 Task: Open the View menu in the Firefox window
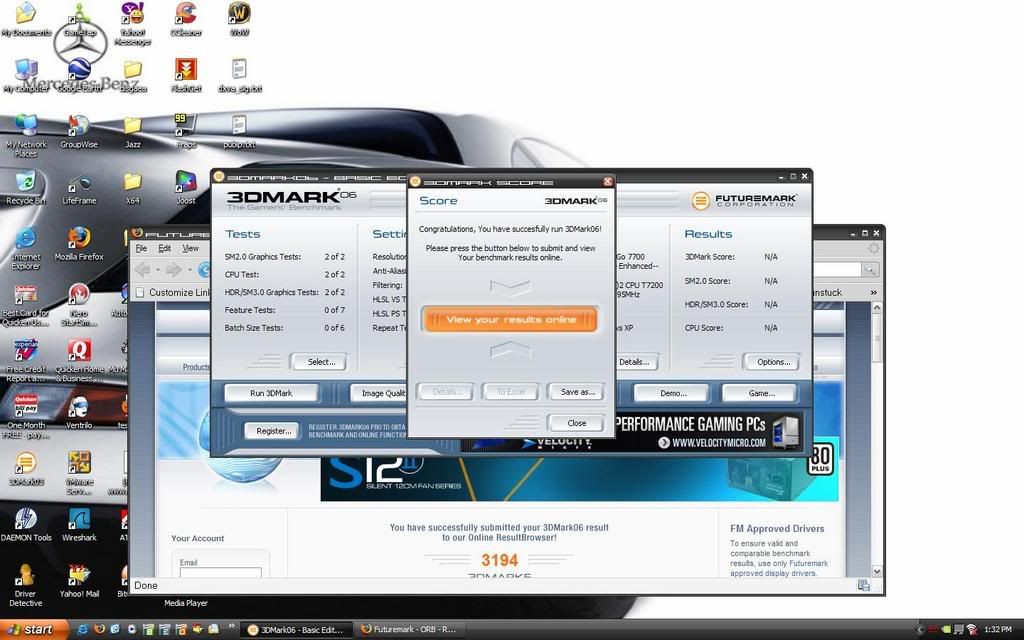pos(190,248)
